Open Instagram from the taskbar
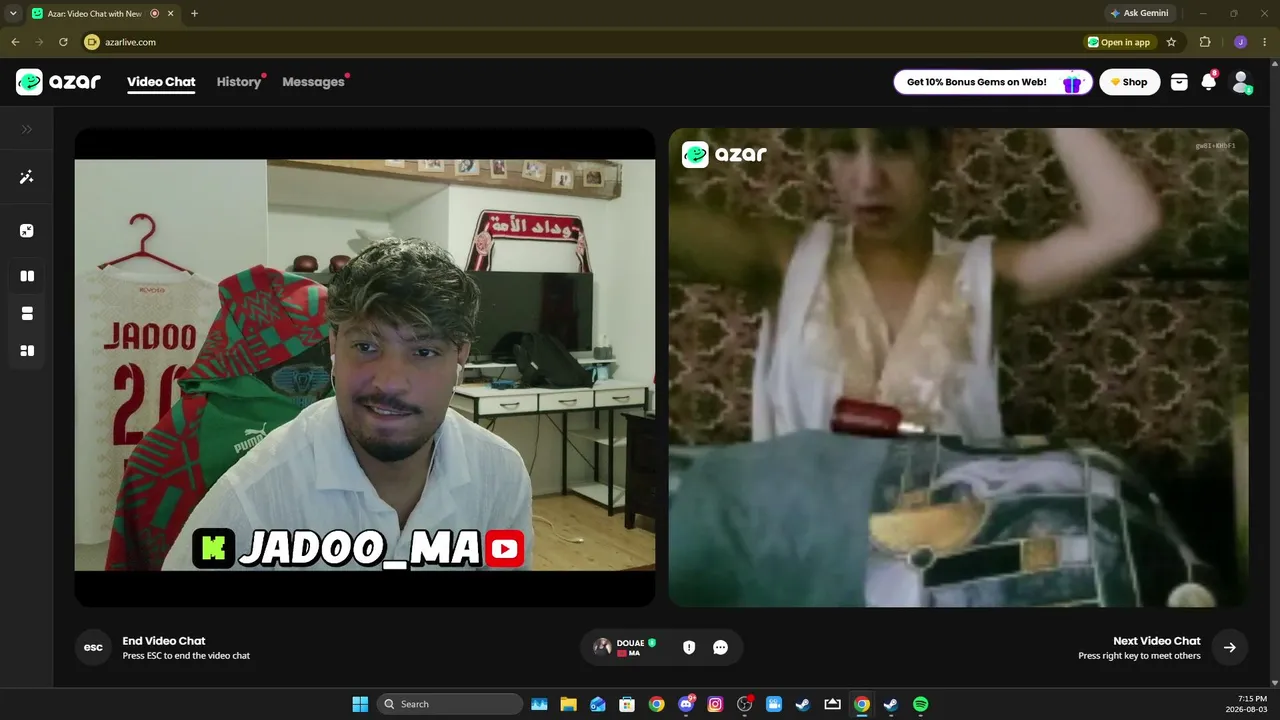1280x720 pixels. [x=715, y=704]
